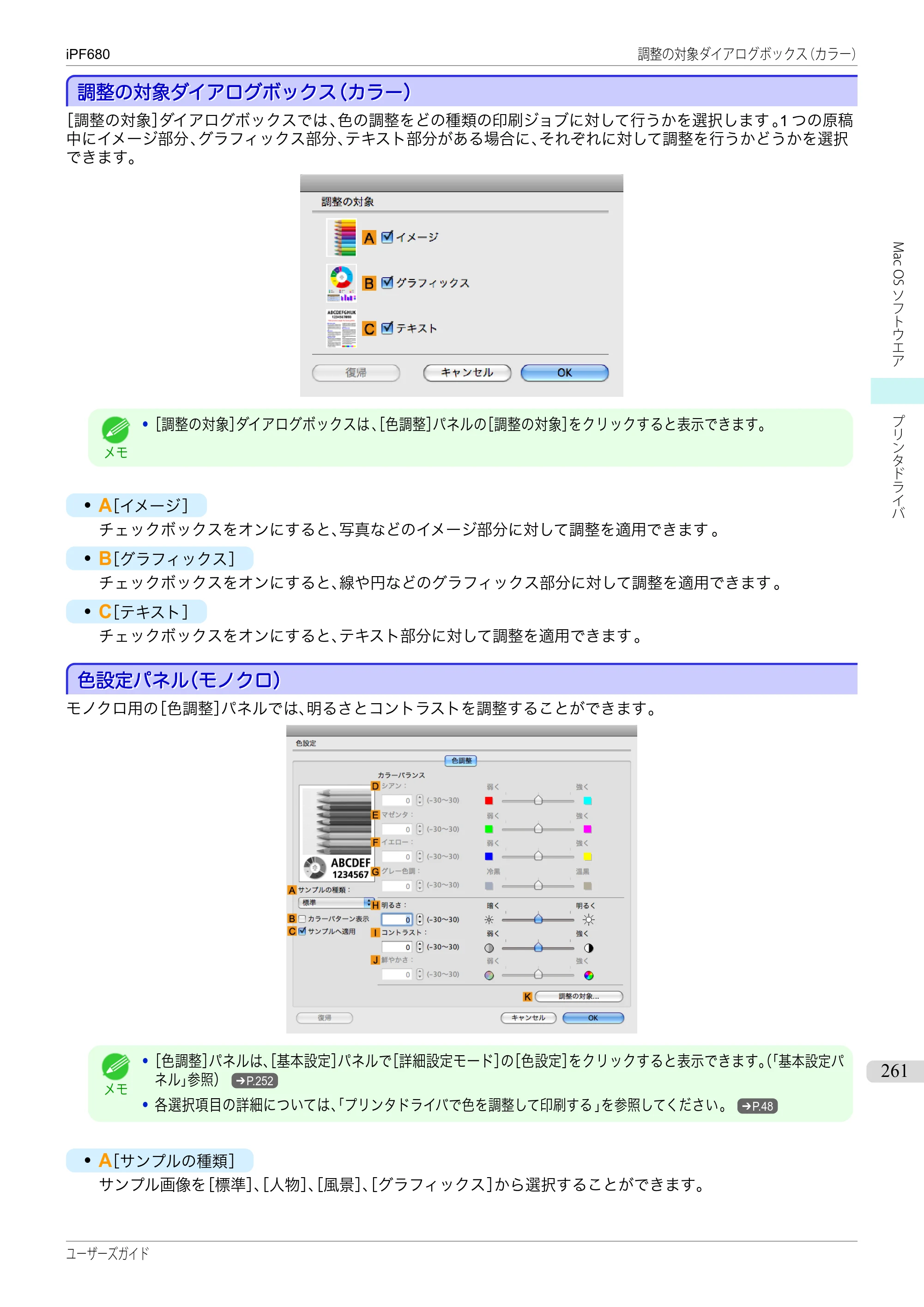Image resolution: width=924 pixels, height=1307 pixels.
Task: Click the brightness (明るさ) slider handle
Action: click(x=538, y=919)
